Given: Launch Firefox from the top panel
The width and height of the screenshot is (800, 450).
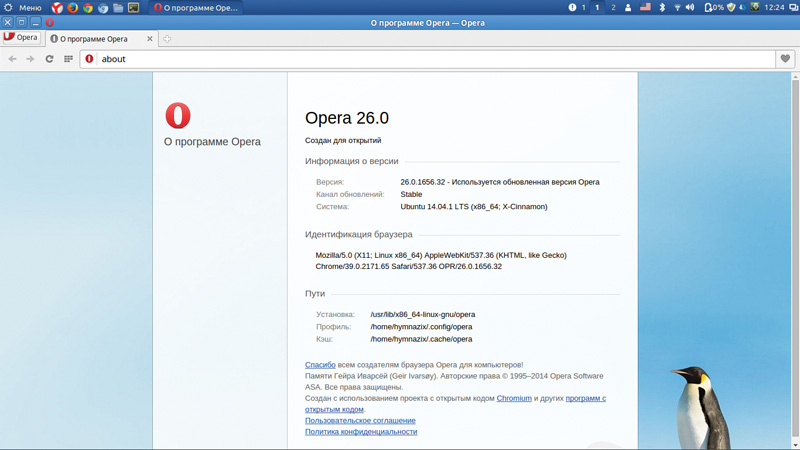Looking at the screenshot, I should tap(72, 7).
